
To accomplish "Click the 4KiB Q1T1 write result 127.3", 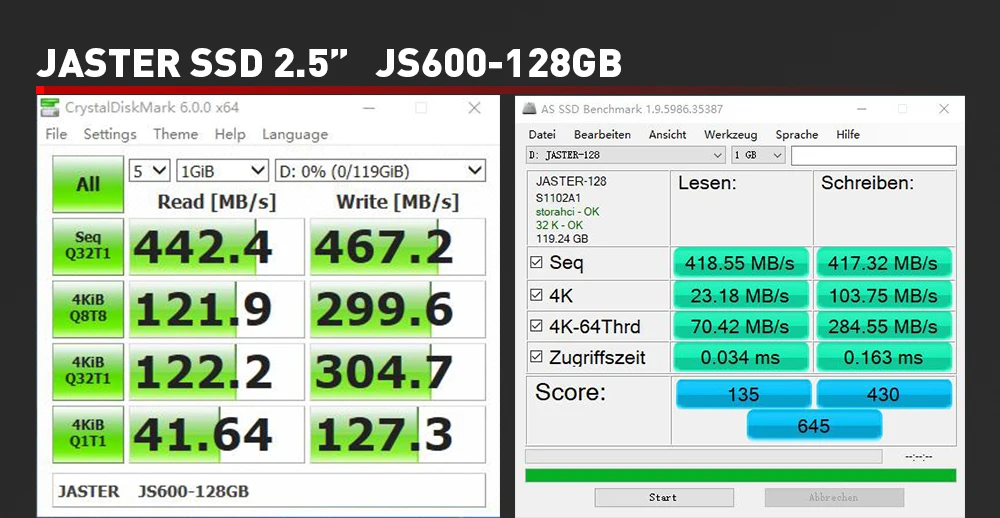I will click(397, 434).
